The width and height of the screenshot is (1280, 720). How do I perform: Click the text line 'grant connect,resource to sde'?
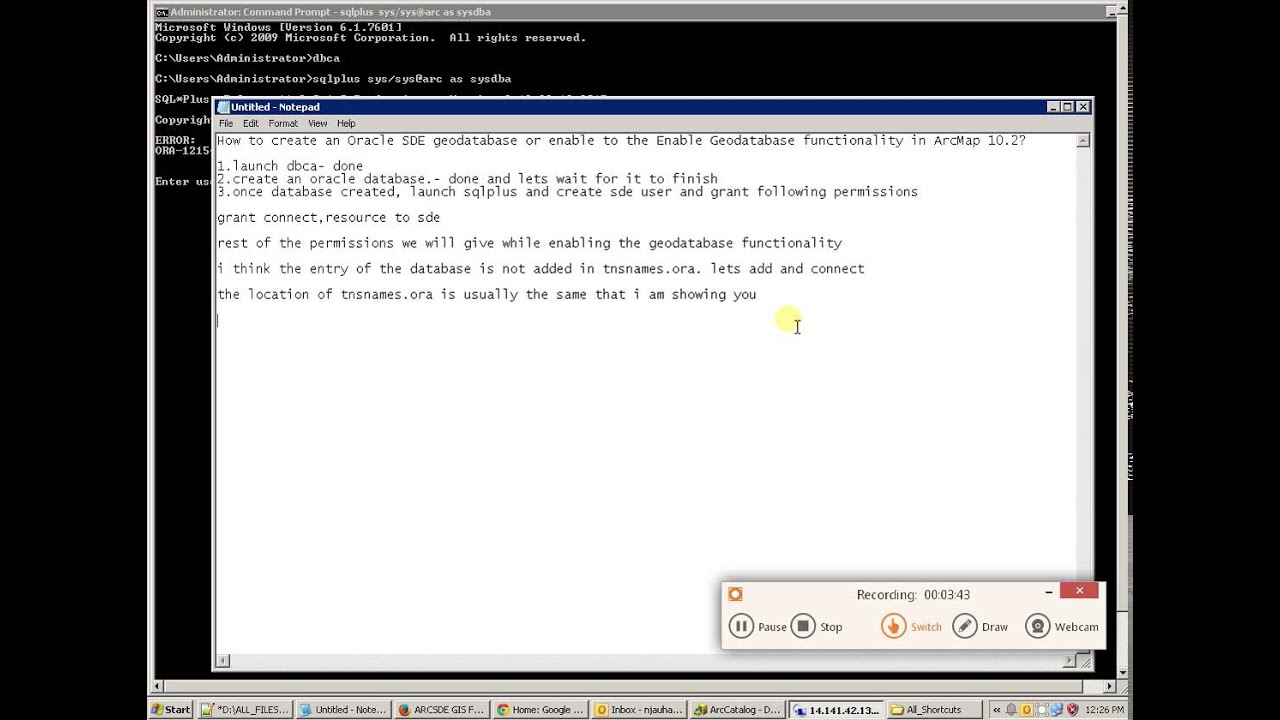click(x=329, y=217)
